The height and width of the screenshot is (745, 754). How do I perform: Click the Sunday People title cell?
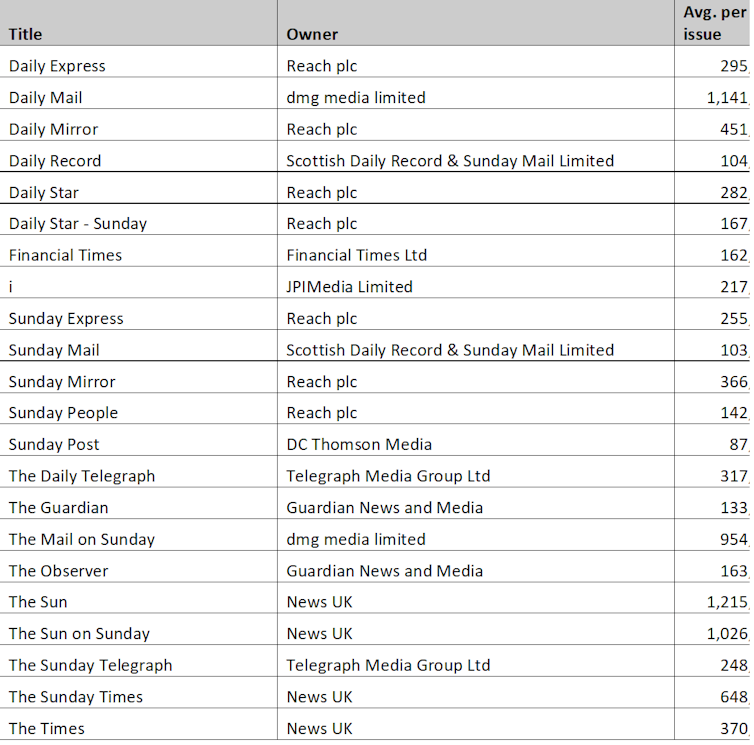(x=63, y=413)
